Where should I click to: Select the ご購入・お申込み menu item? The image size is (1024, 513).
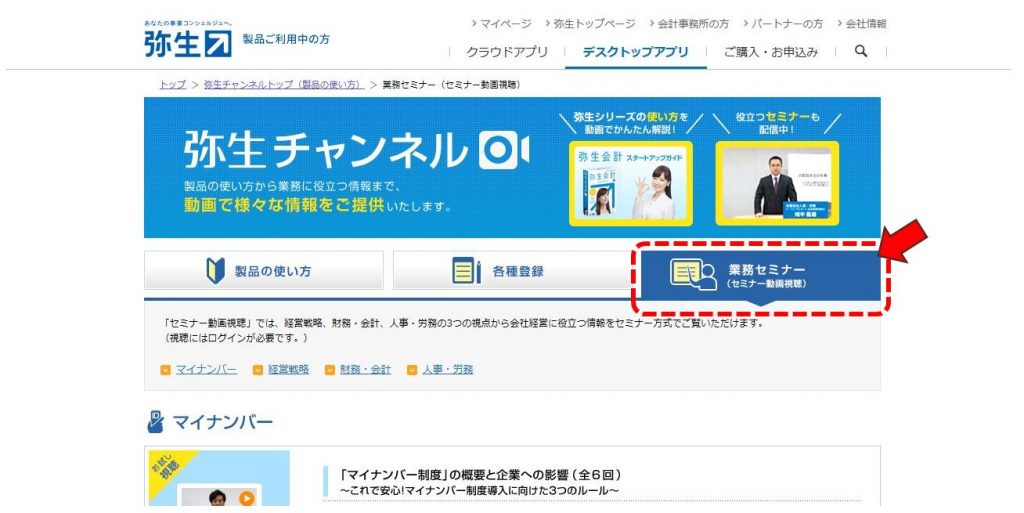tap(771, 52)
